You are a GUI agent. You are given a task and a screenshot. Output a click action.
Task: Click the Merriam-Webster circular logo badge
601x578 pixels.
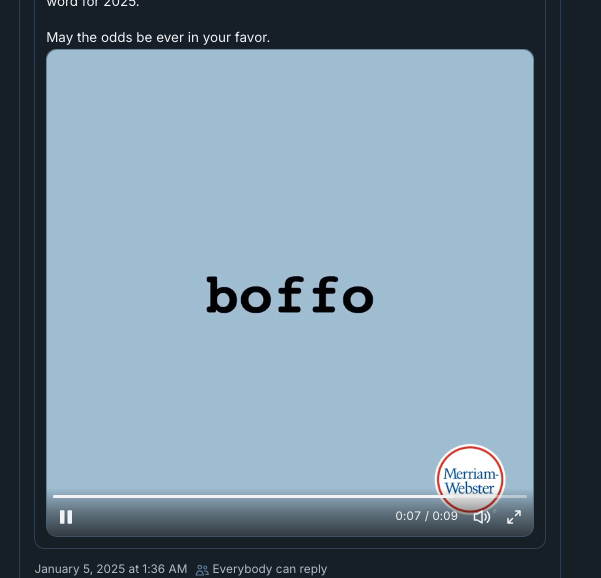(470, 479)
